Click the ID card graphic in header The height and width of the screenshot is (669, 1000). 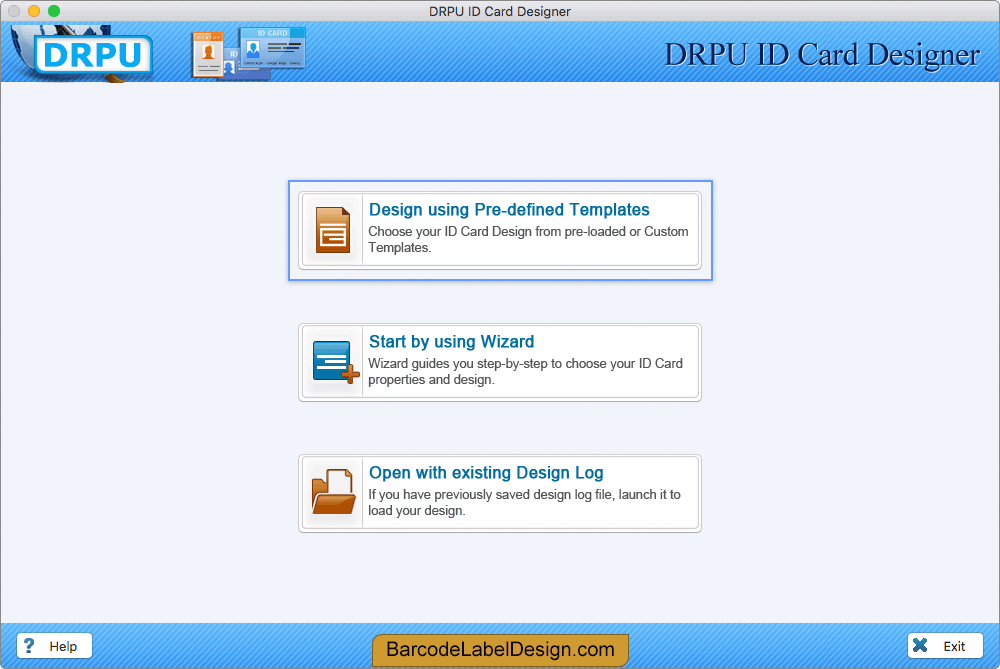pos(248,54)
